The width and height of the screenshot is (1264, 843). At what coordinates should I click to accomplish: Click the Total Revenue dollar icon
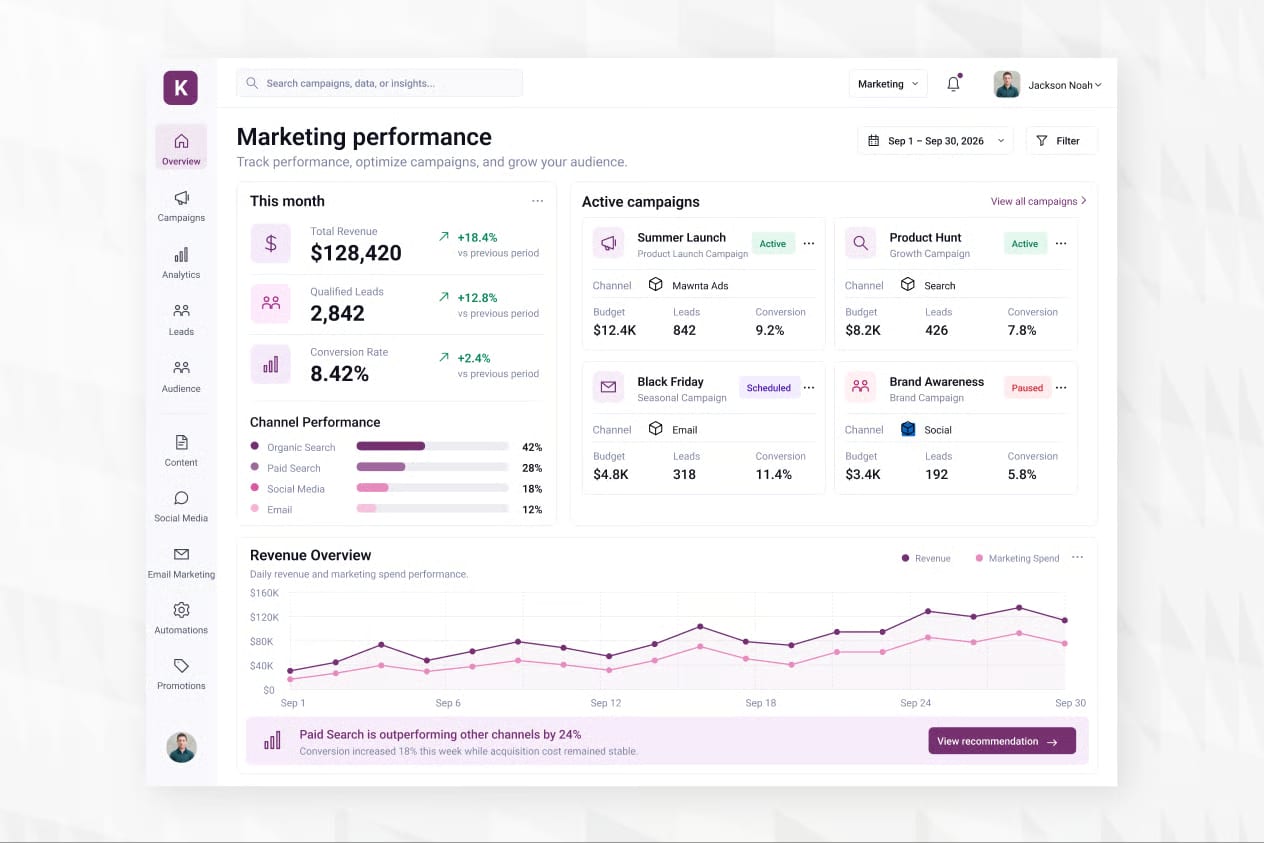(270, 243)
